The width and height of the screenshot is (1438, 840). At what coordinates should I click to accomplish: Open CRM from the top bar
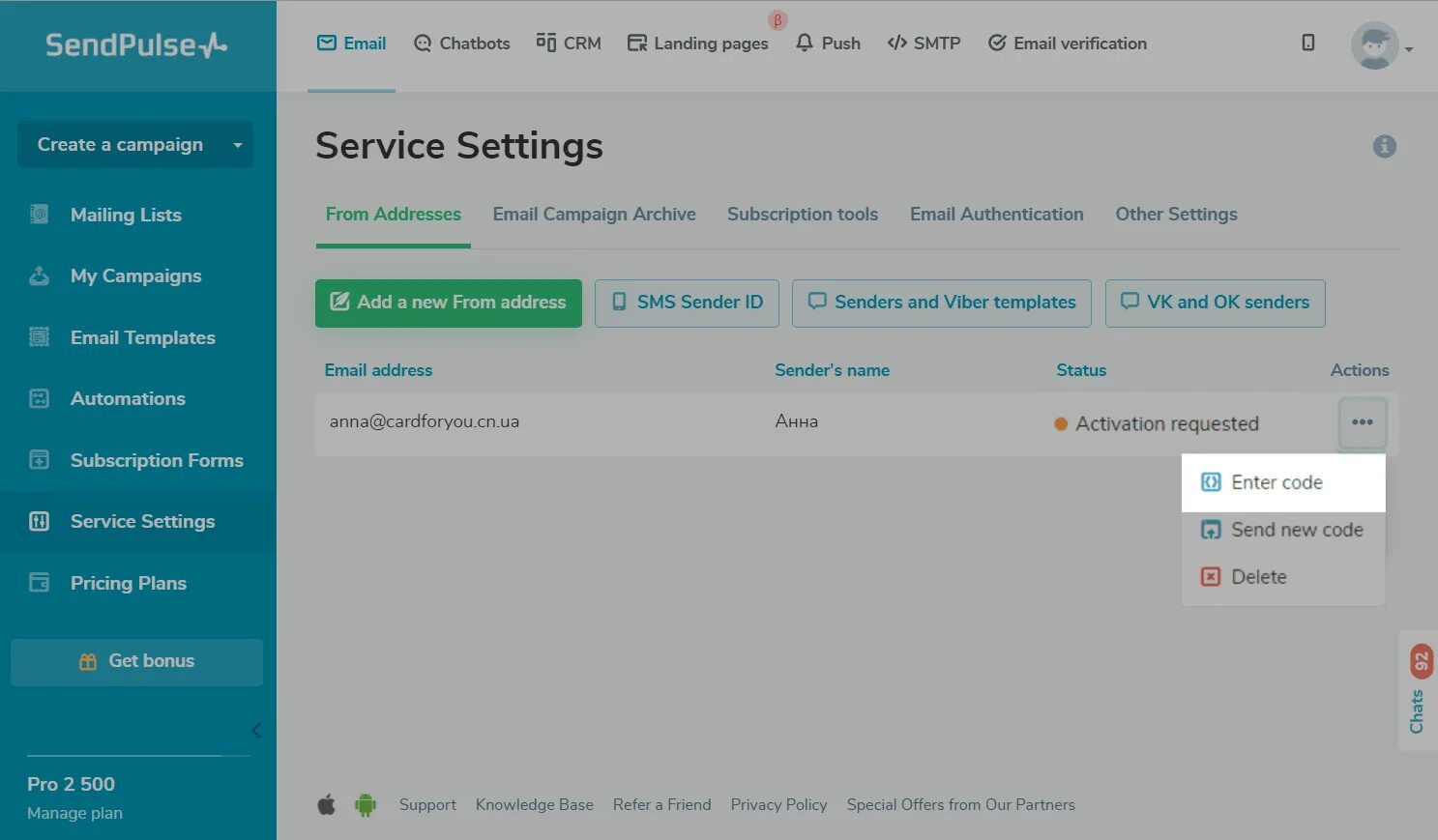click(x=569, y=43)
